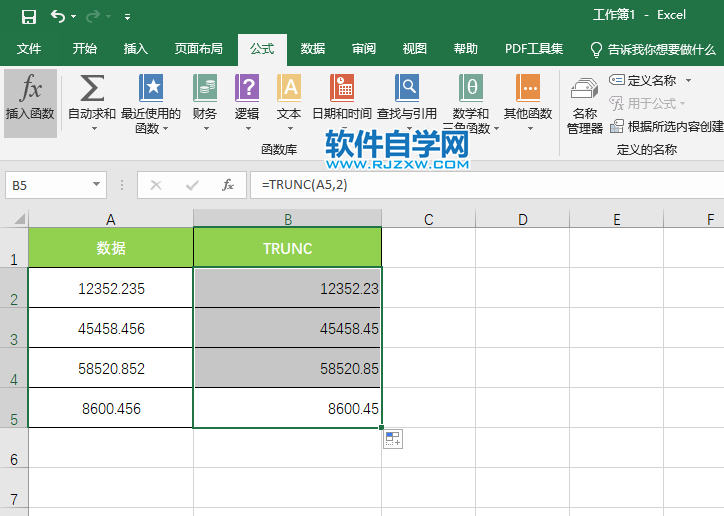
Task: Open the 查找与引用 functions icon
Action: point(407,88)
